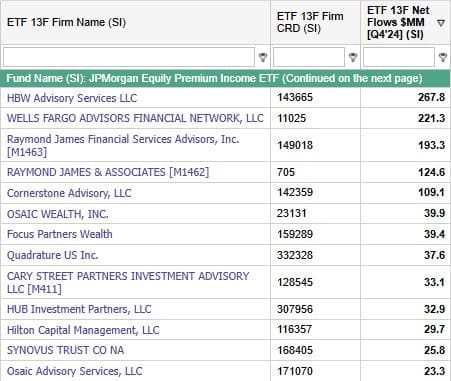Open HBW Advisory Services LLC link
This screenshot has height=381, width=451.
[x=72, y=98]
